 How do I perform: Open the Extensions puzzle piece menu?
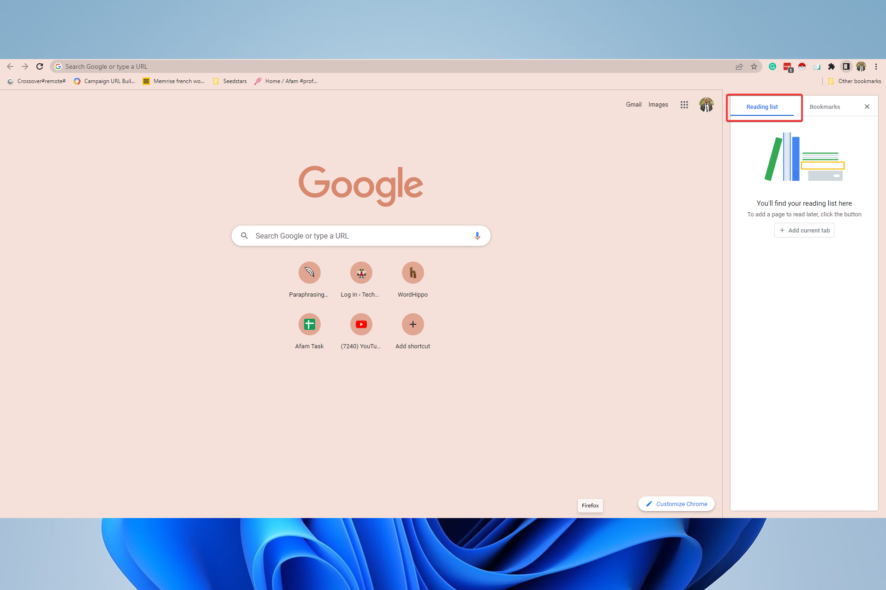tap(831, 67)
